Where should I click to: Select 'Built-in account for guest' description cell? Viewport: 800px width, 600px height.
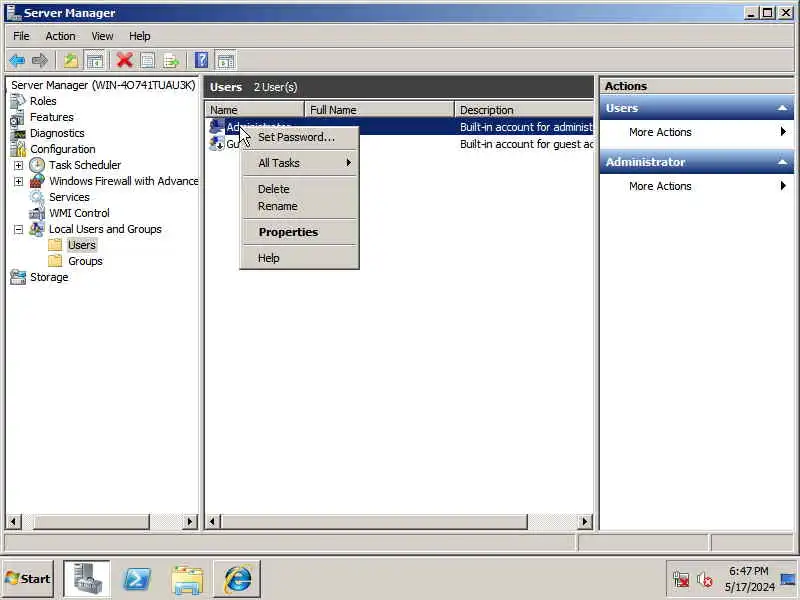point(527,144)
